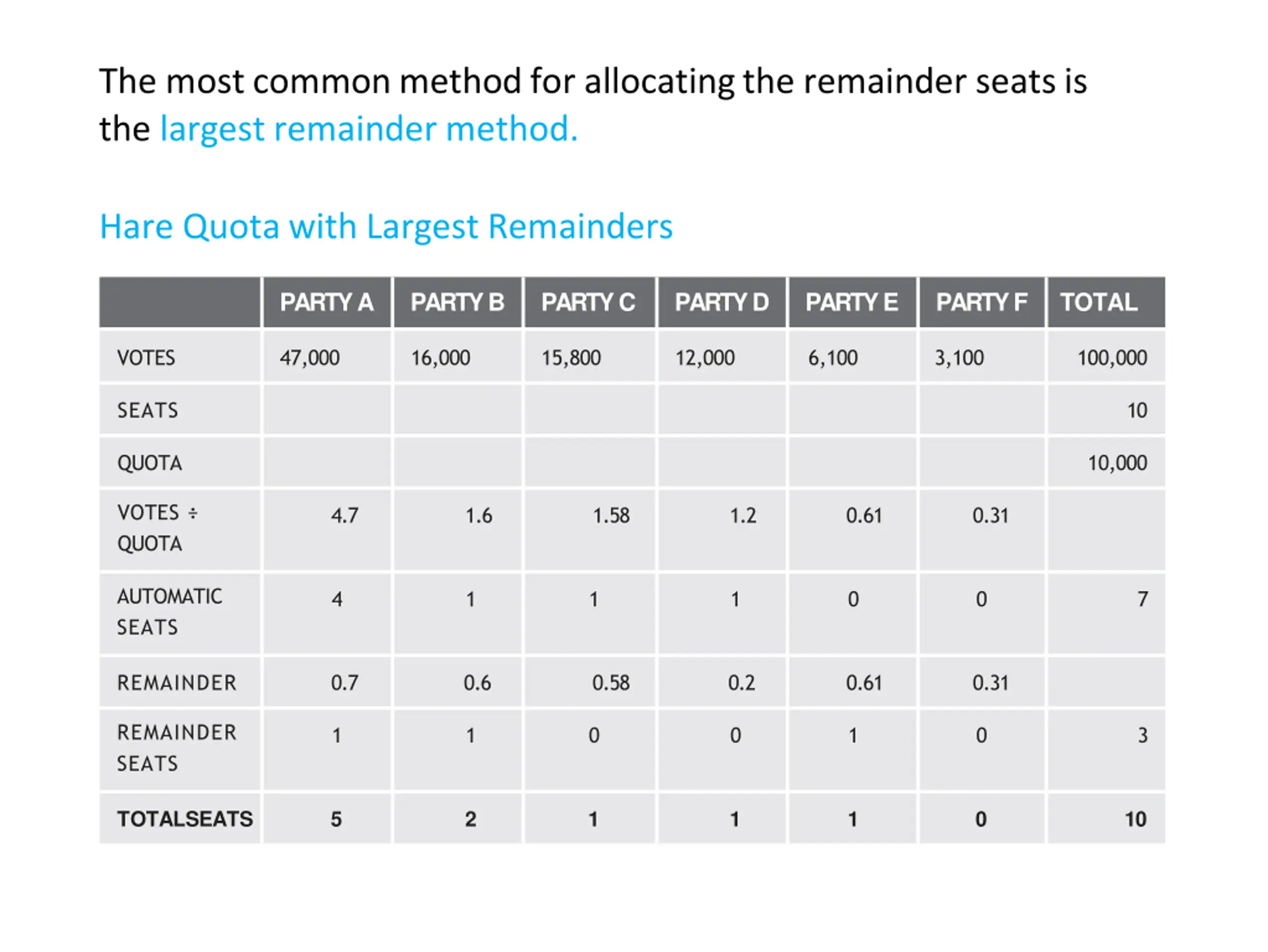Image resolution: width=1268 pixels, height=952 pixels.
Task: Click the TOTALSEATS row label
Action: click(x=185, y=819)
